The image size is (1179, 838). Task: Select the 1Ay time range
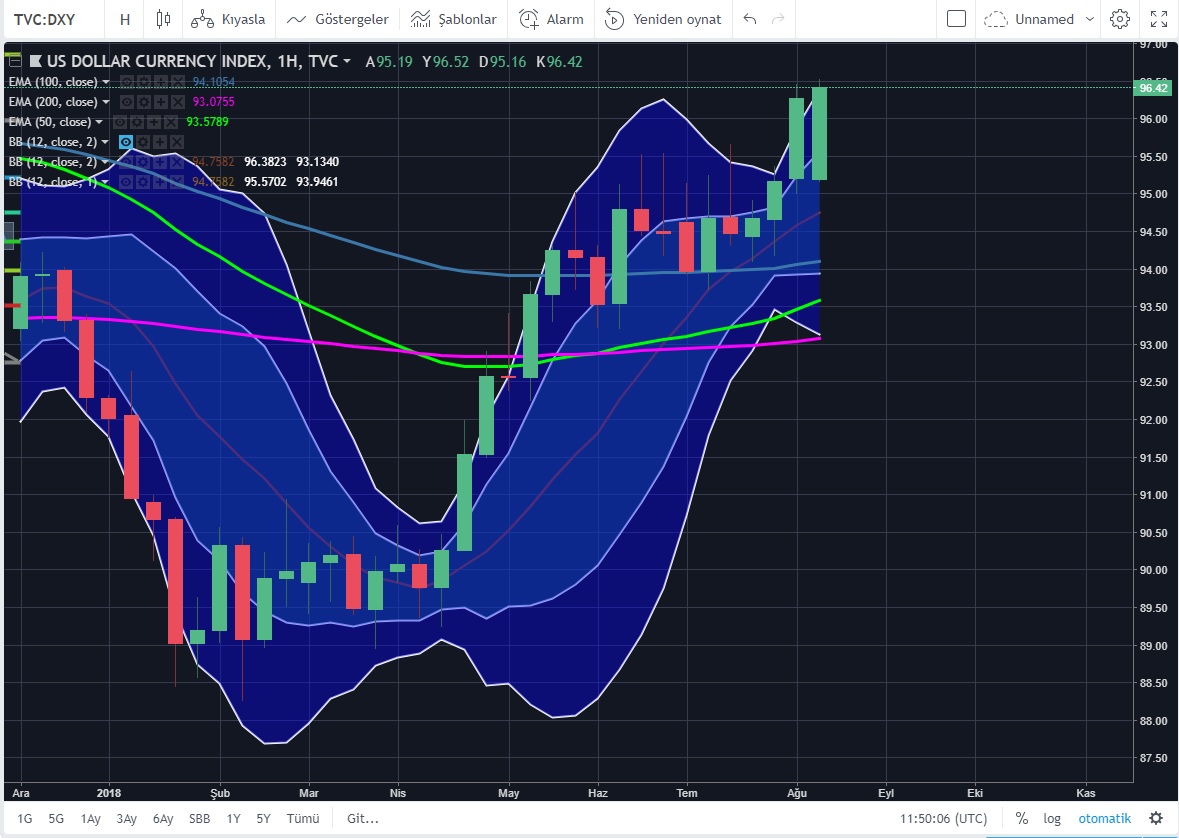[x=90, y=818]
